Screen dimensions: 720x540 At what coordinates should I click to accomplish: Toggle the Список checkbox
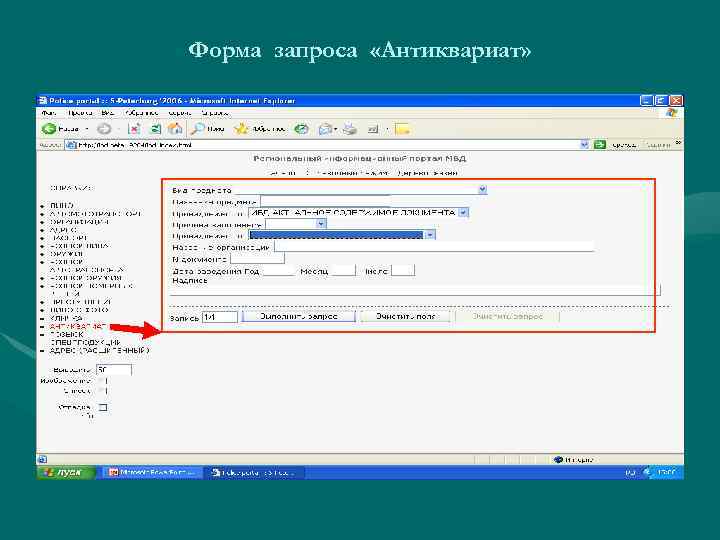(x=104, y=391)
